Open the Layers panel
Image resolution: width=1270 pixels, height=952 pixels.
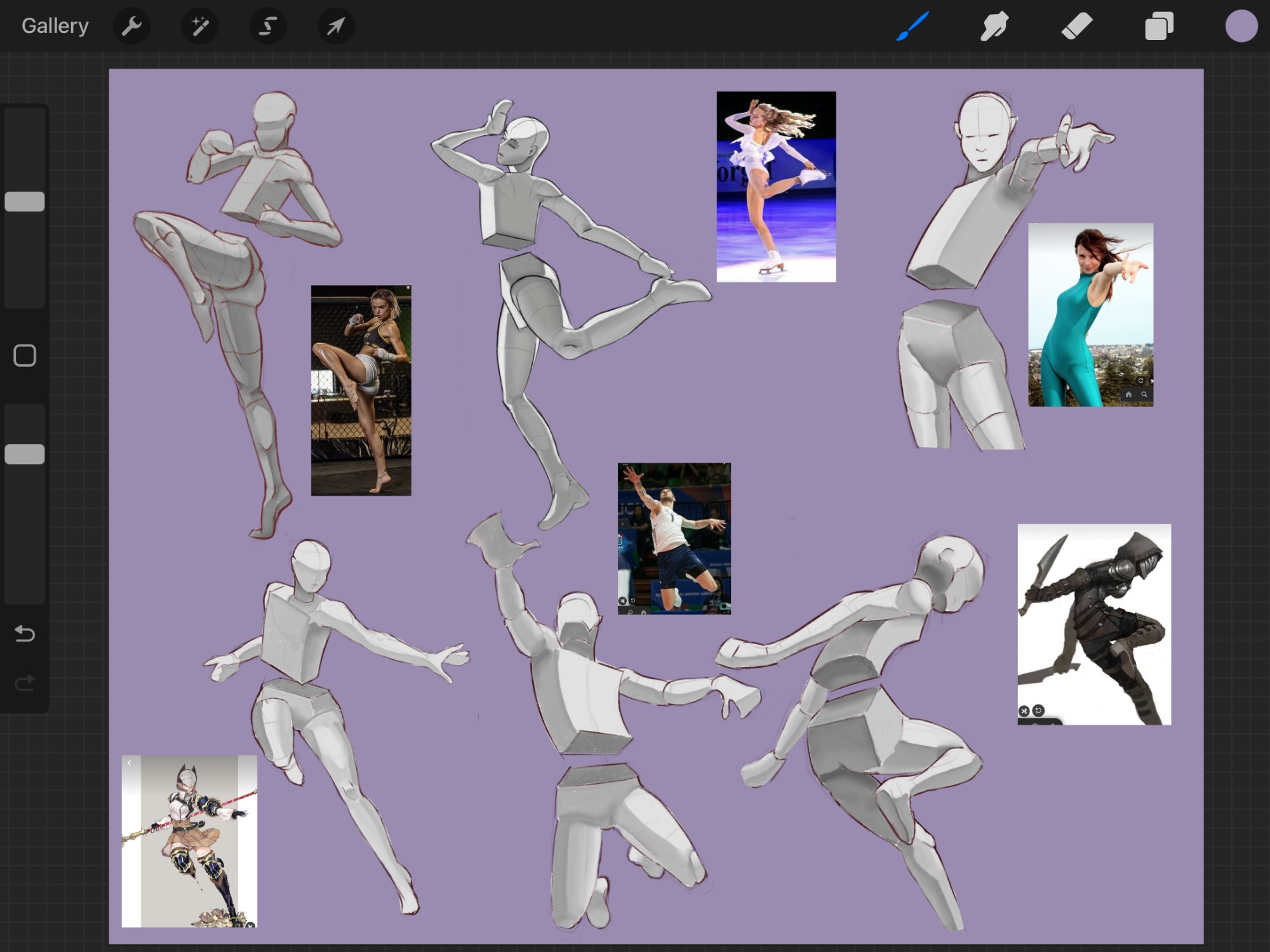coord(1159,26)
